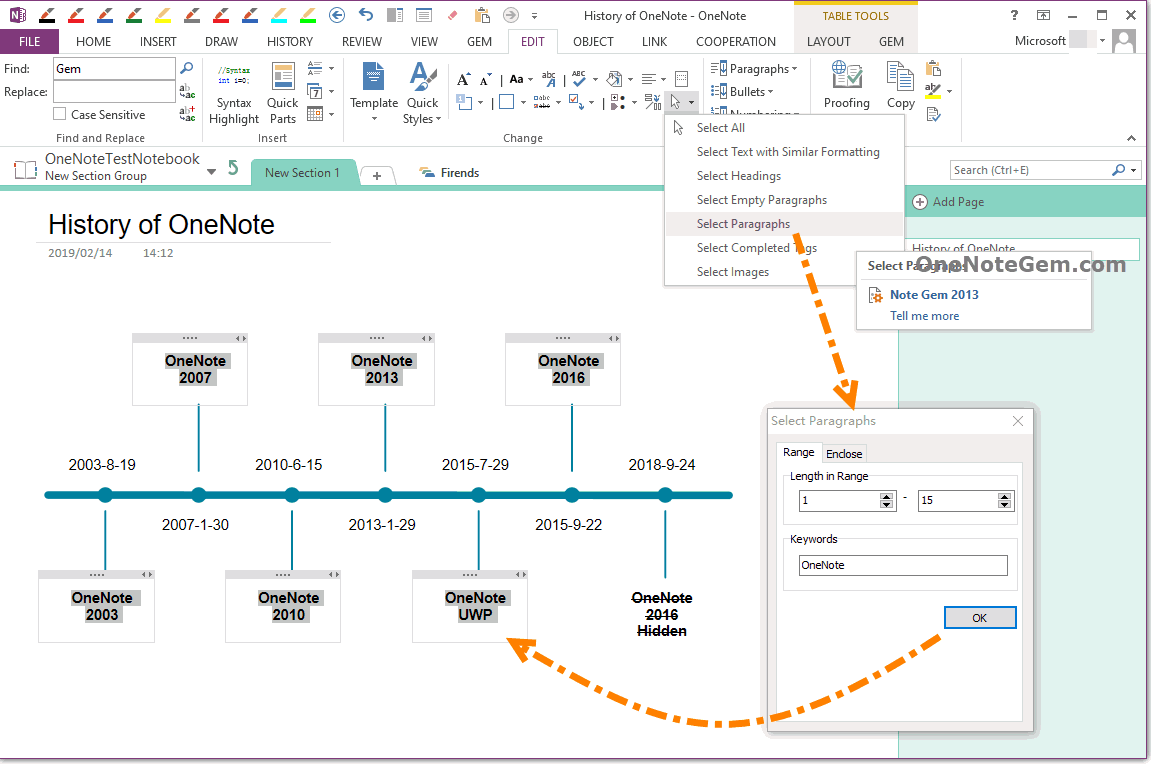Screen dimensions: 1151x764
Task: Open the GEM ribbon tab
Action: 479,42
